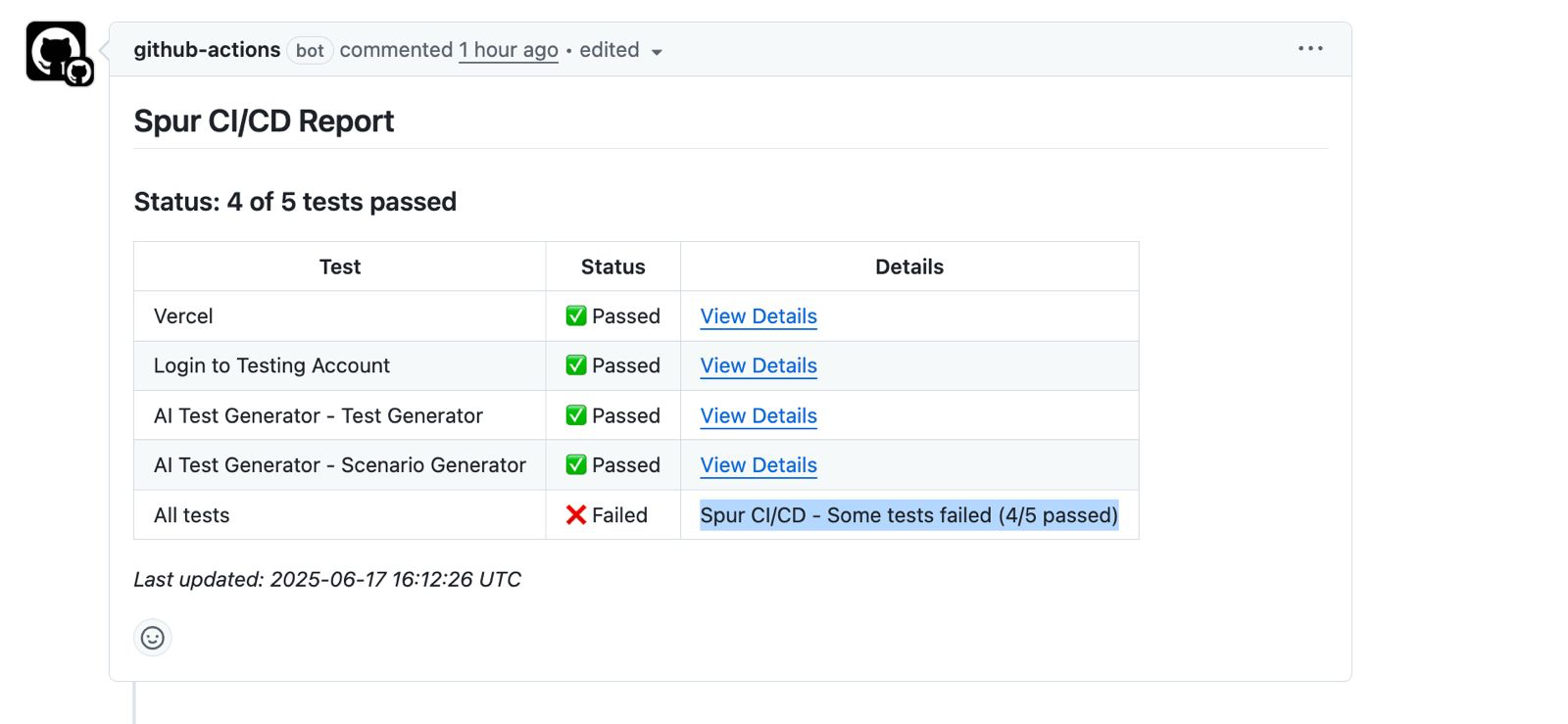Open View Details for Scenario Generator test

(x=759, y=465)
